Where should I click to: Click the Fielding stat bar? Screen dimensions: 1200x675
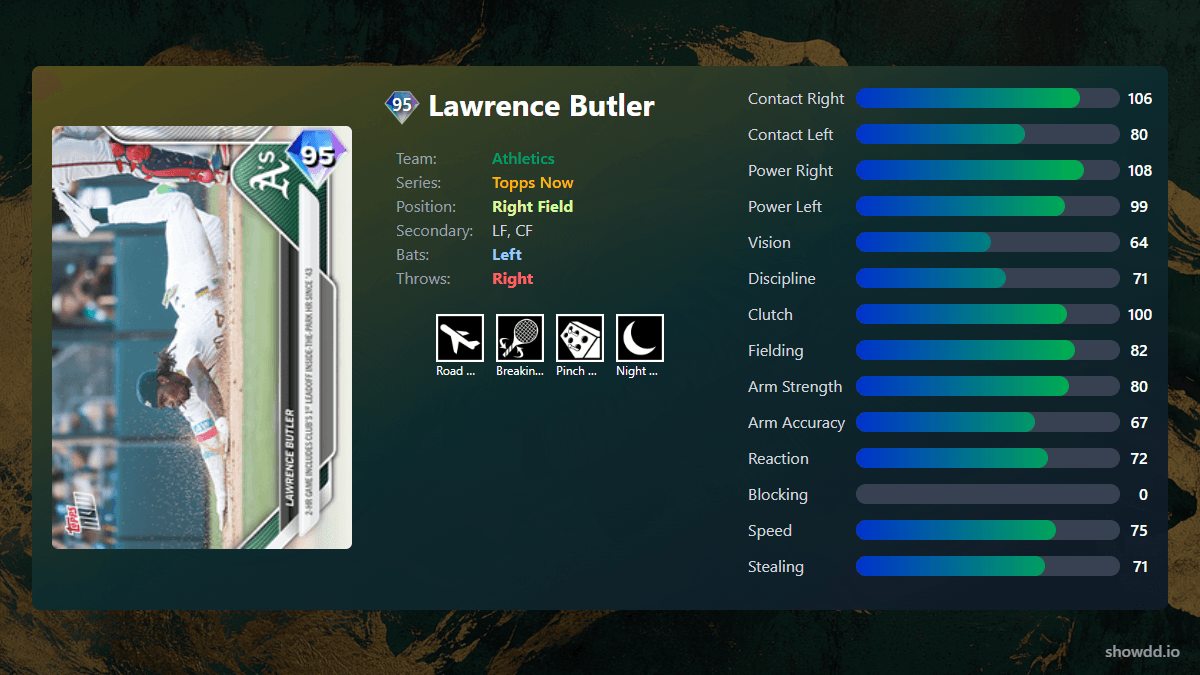click(x=988, y=350)
